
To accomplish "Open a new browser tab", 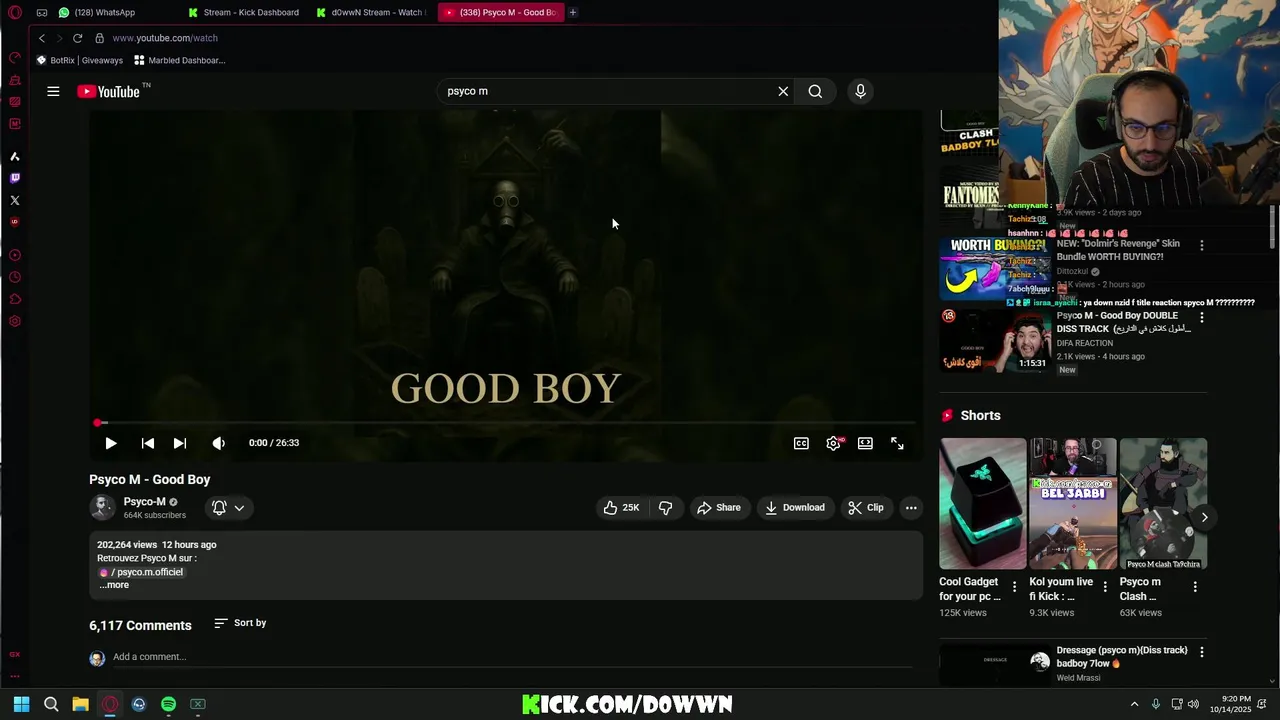I will (573, 12).
